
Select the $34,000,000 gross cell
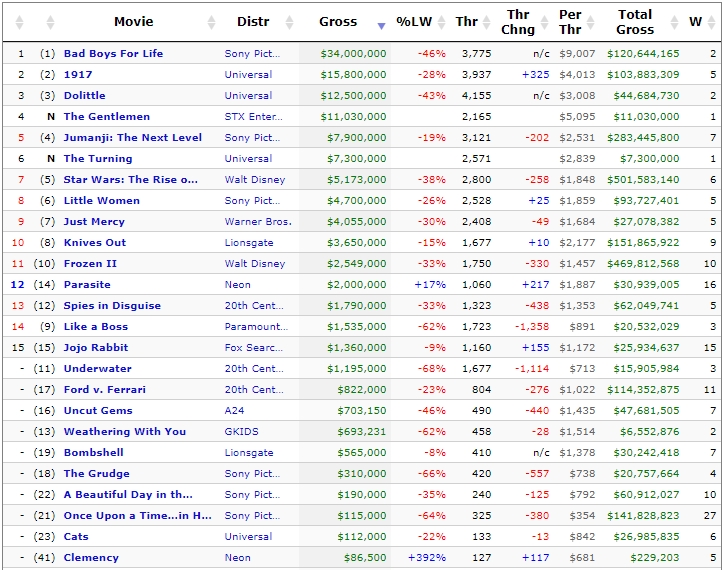[x=353, y=54]
